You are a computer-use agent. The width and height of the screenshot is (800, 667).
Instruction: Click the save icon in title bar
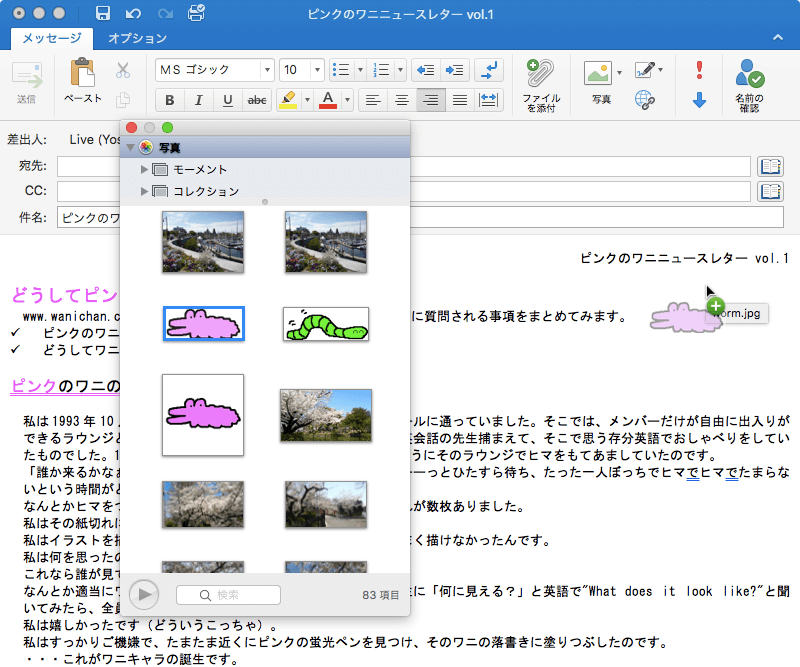102,14
